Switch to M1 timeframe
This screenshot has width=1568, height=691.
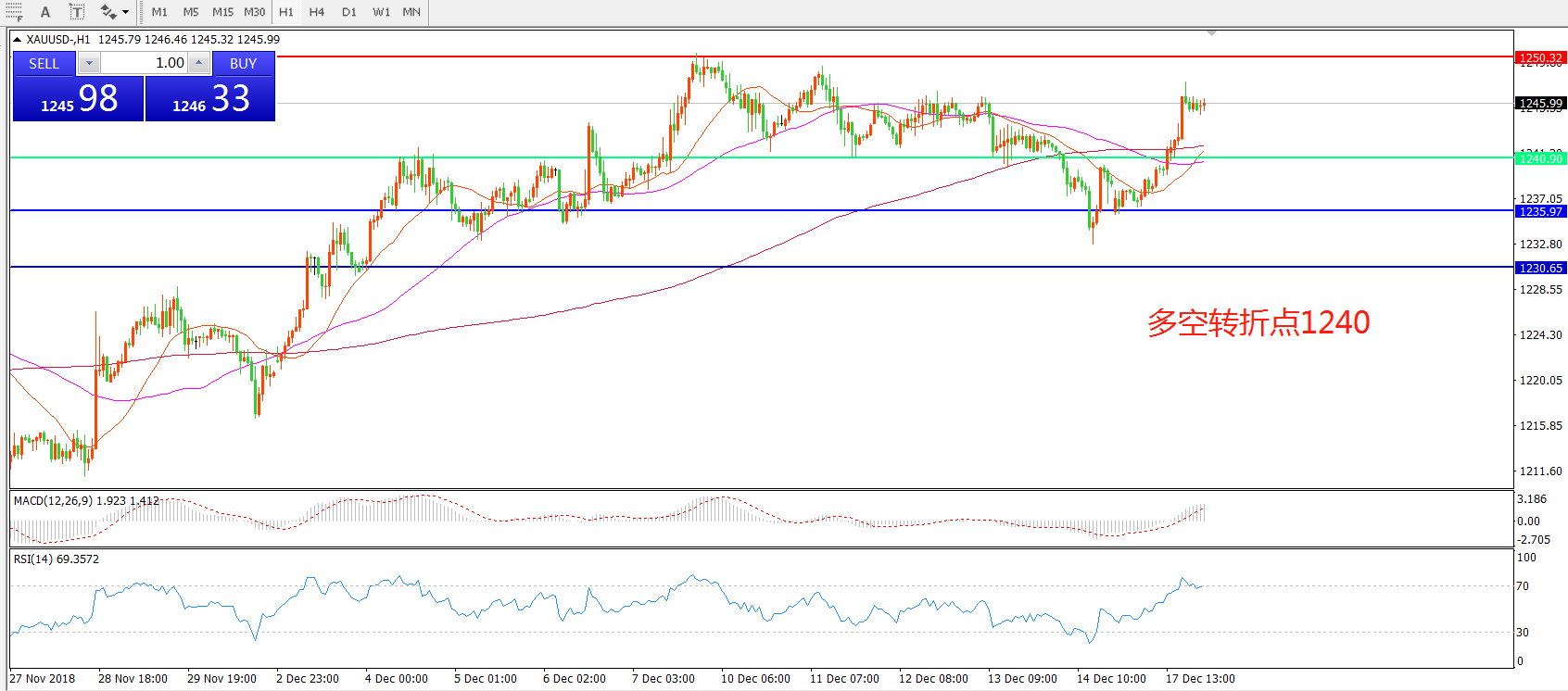pos(159,12)
